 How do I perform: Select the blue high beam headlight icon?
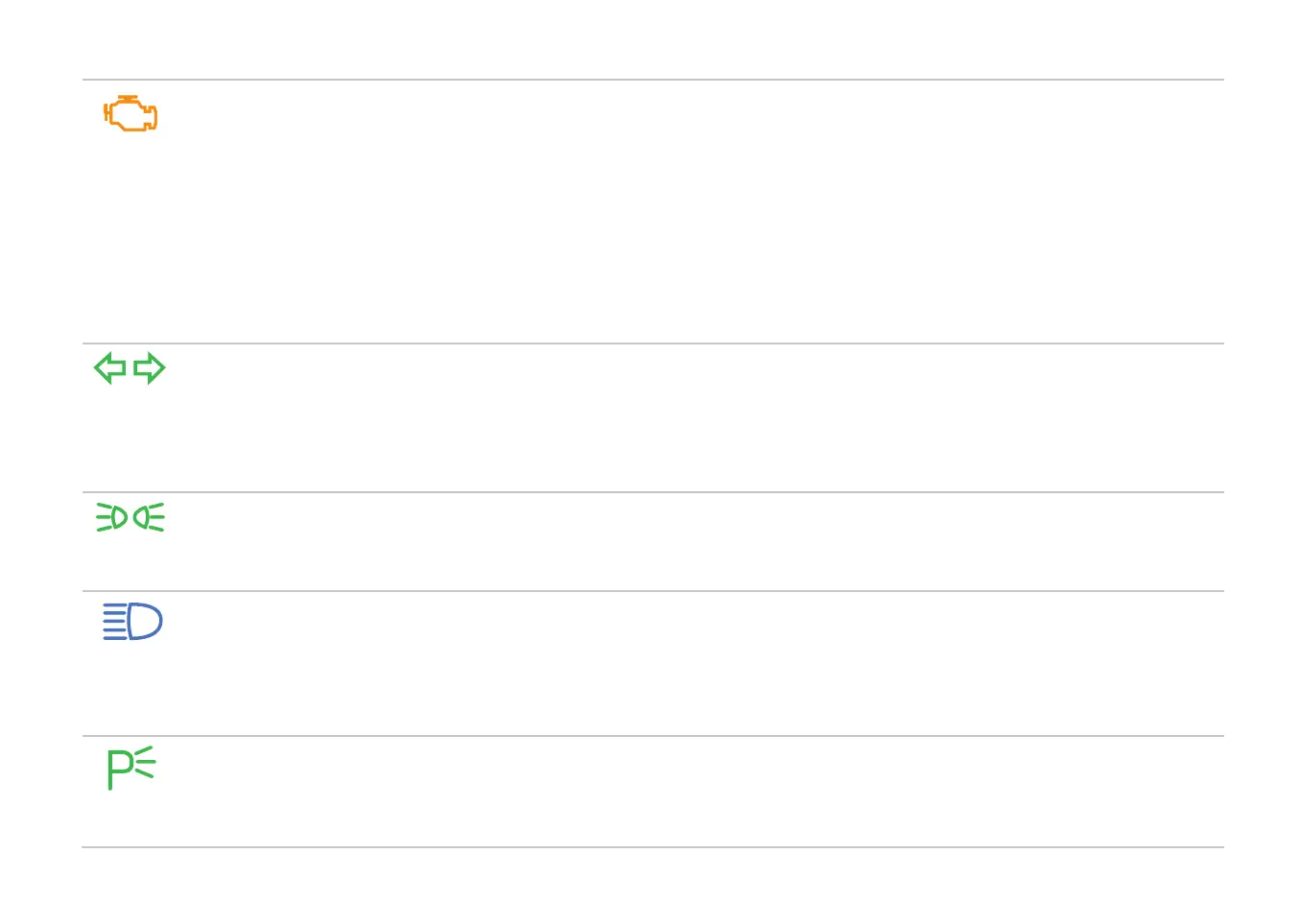(132, 622)
